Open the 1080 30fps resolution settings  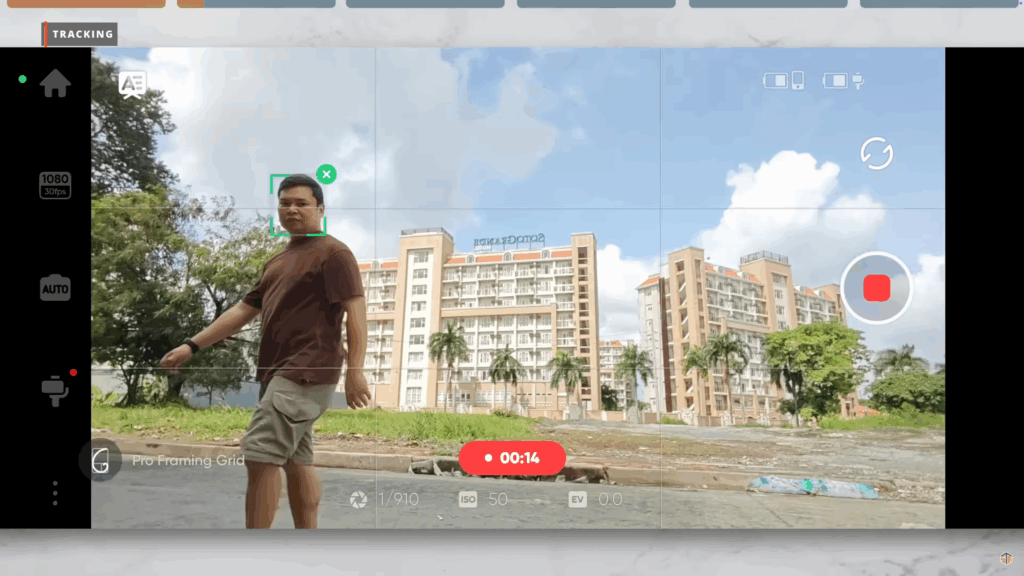coord(55,185)
